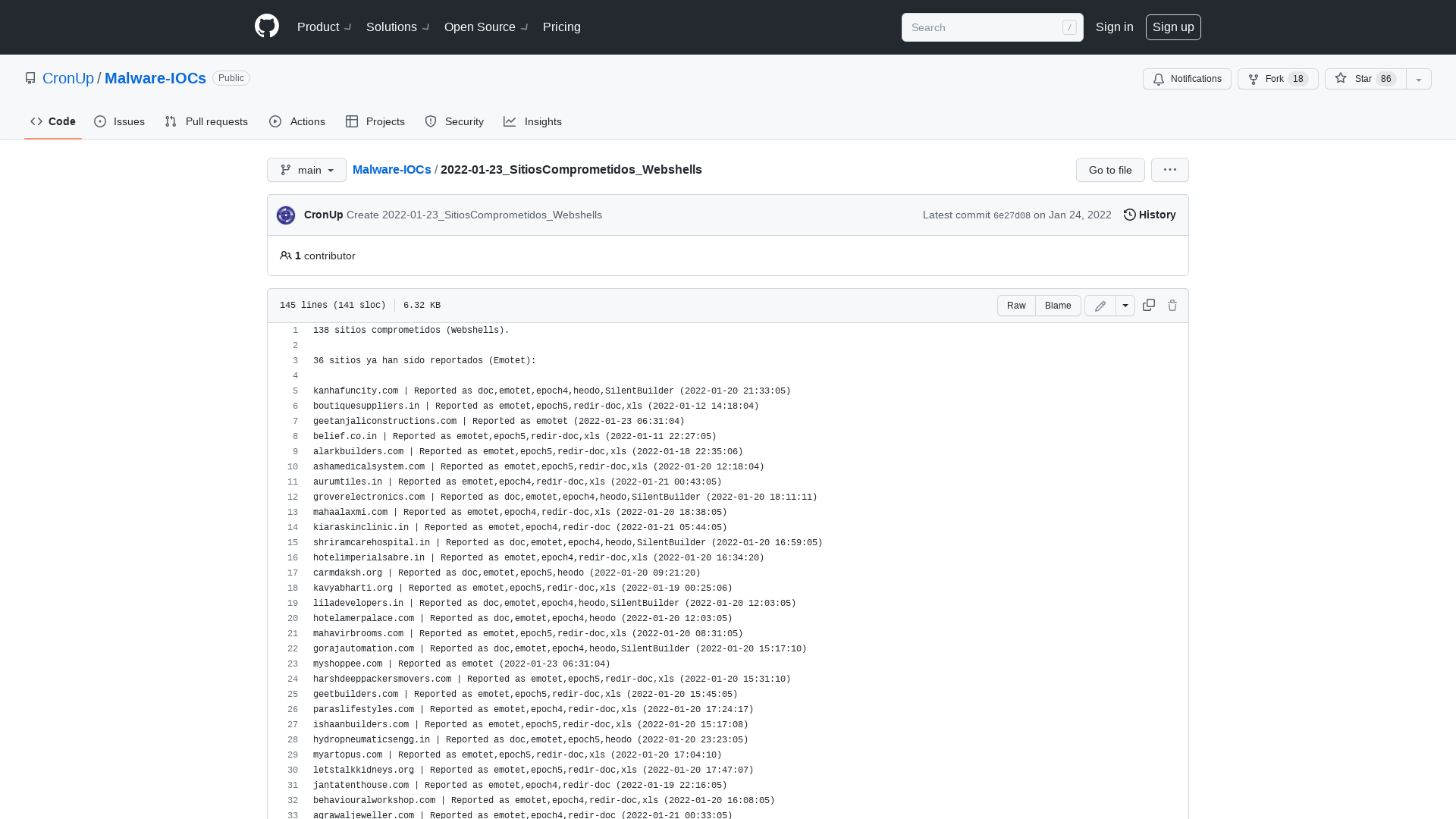Open the star lists dropdown arrow
Image resolution: width=1456 pixels, height=819 pixels.
[x=1419, y=79]
